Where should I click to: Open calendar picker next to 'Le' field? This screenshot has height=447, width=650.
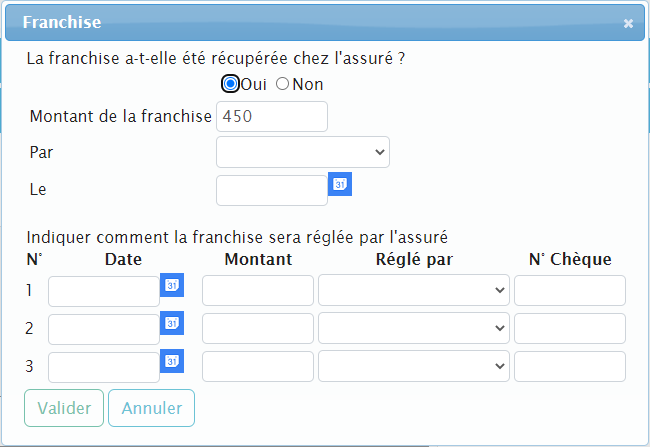(x=340, y=185)
